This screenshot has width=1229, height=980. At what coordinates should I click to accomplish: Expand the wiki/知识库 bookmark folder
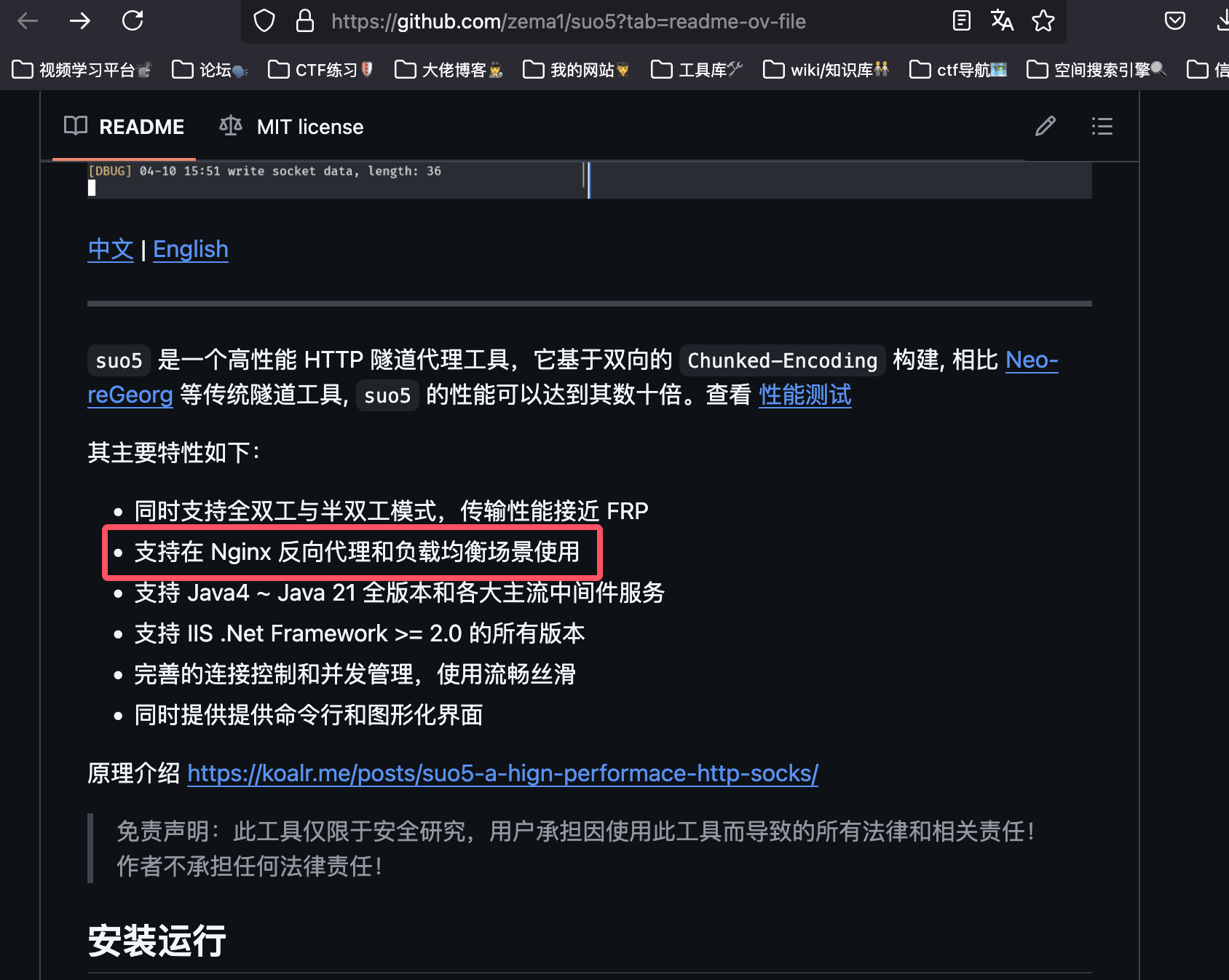(826, 70)
